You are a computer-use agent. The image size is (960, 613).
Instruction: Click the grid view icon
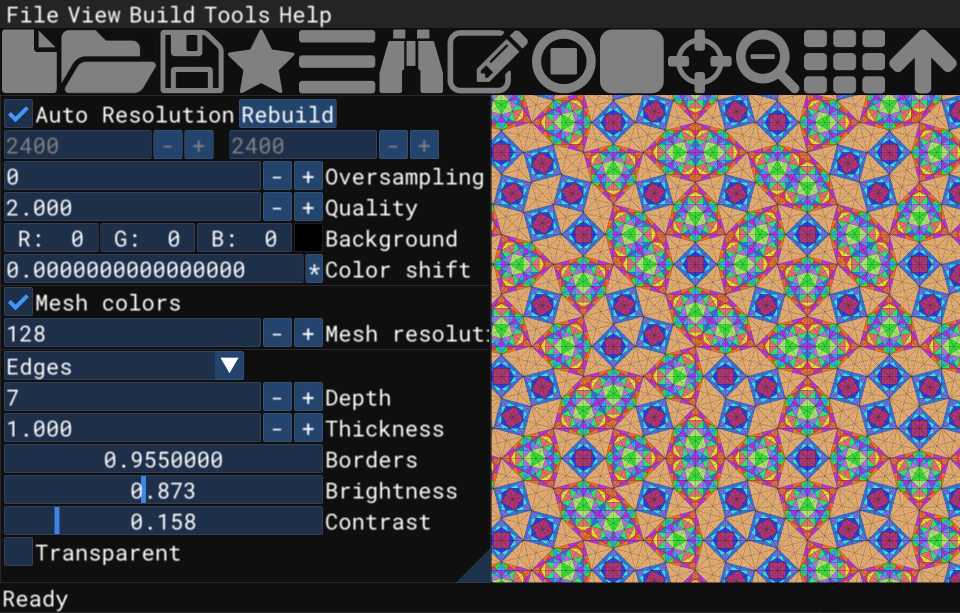tap(843, 62)
